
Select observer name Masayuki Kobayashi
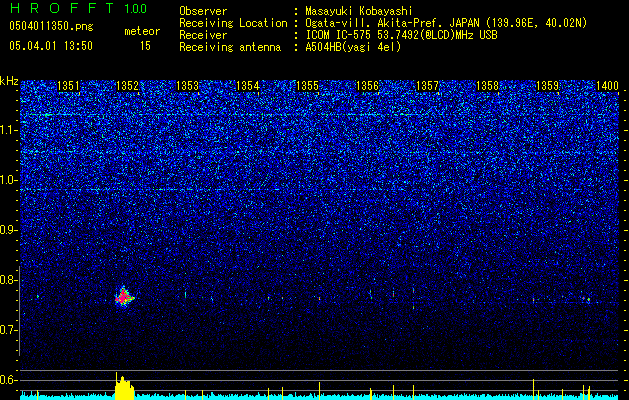pyautogui.click(x=359, y=11)
